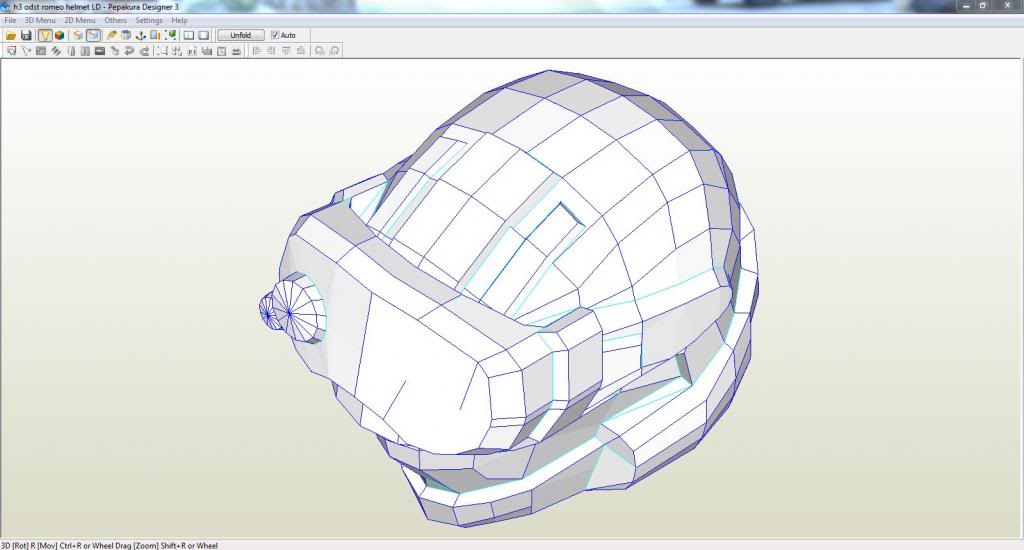Close the Pepakura Designer window

coord(1008,5)
